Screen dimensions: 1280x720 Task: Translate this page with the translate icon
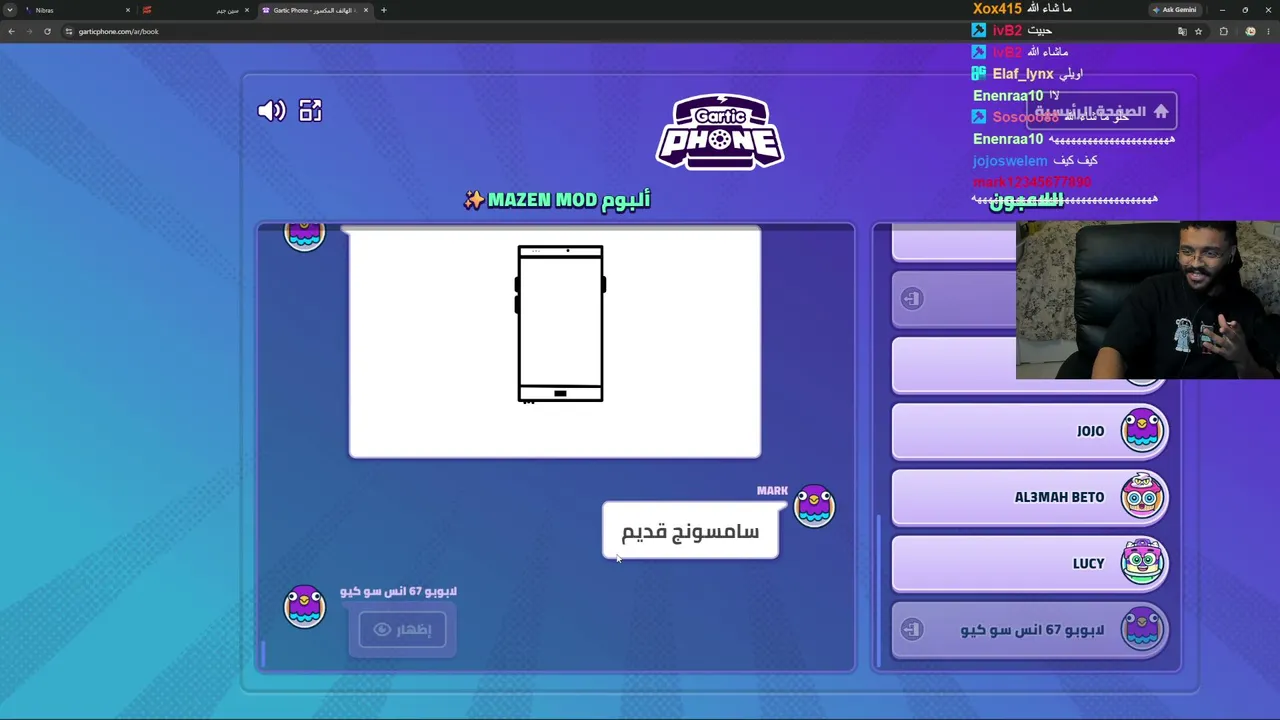(x=1182, y=31)
